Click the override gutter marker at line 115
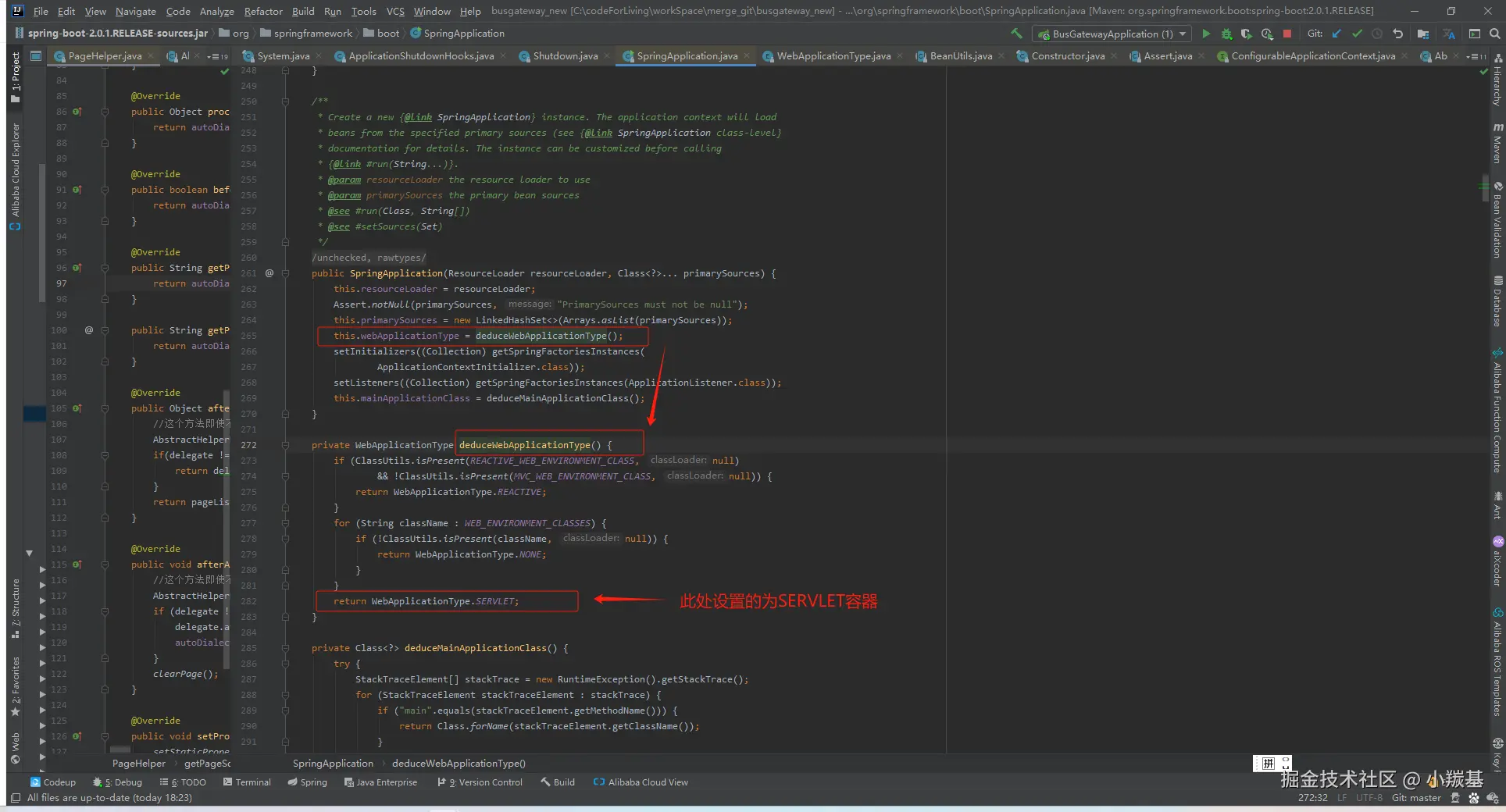The image size is (1506, 812). pos(77,564)
